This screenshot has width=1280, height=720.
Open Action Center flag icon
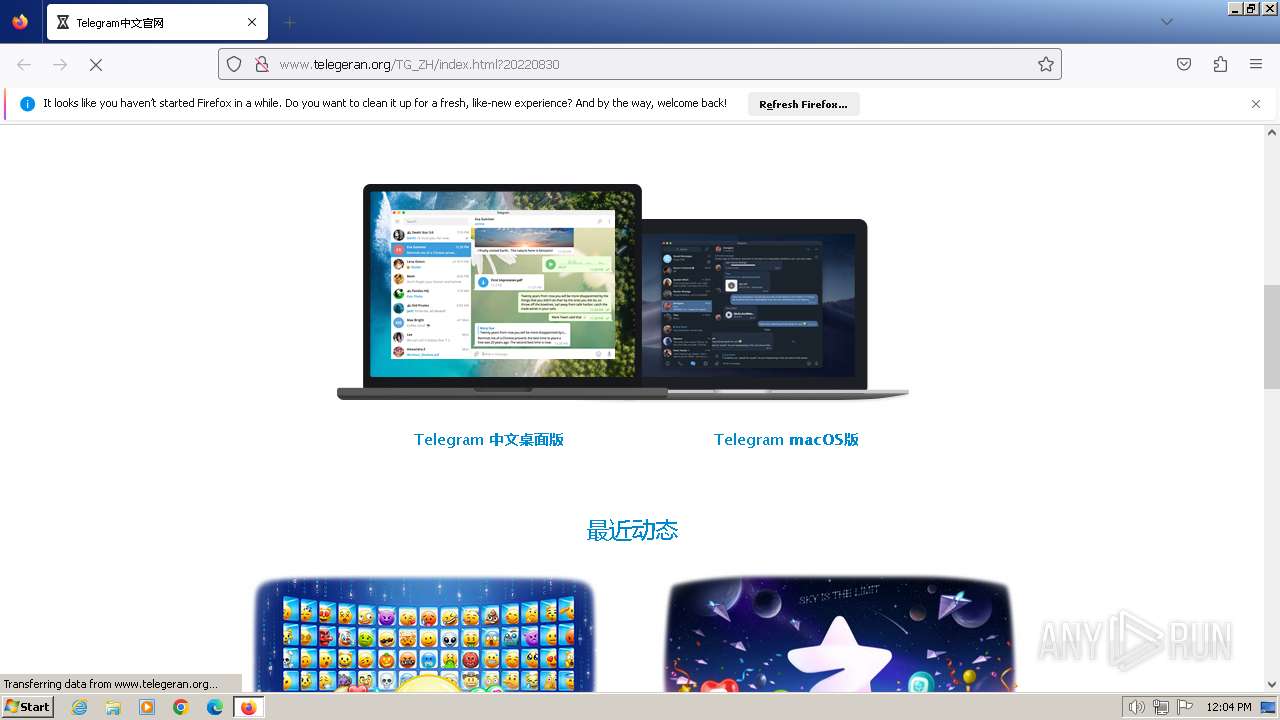click(1185, 707)
